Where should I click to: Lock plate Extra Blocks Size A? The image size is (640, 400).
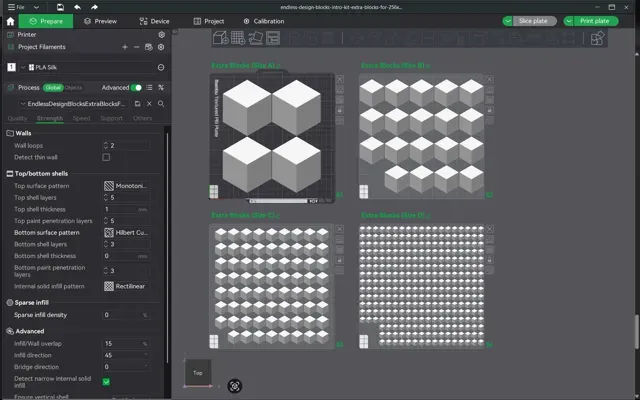pos(340,110)
